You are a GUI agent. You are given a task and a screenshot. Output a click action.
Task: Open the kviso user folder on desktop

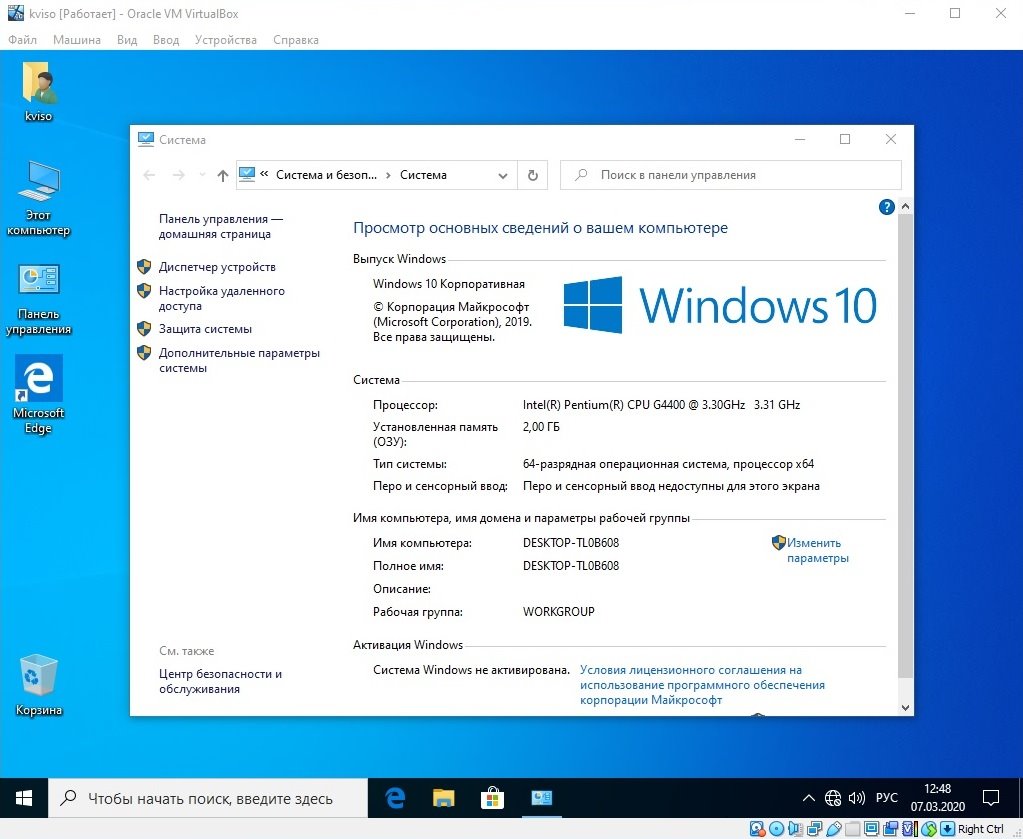click(x=38, y=91)
